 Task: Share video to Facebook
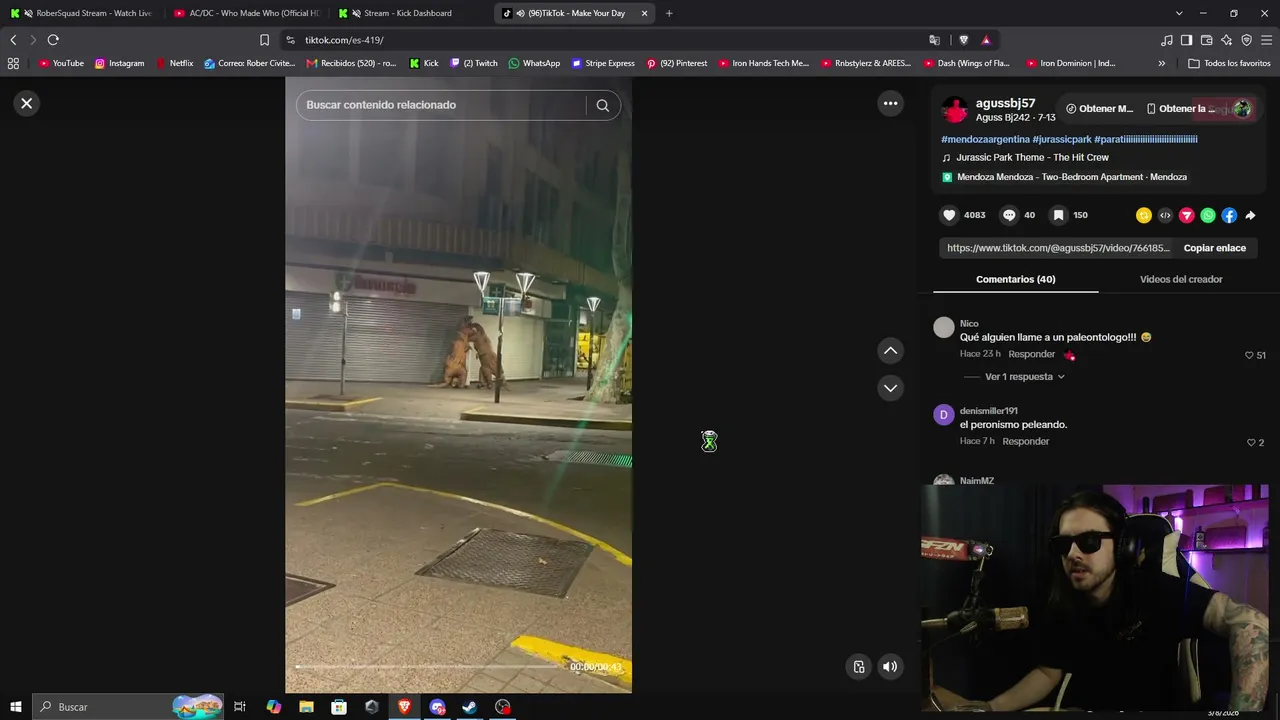[1229, 215]
